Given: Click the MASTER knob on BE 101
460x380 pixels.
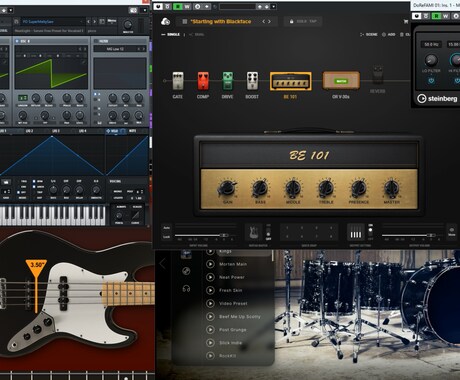Looking at the screenshot, I should [x=391, y=188].
